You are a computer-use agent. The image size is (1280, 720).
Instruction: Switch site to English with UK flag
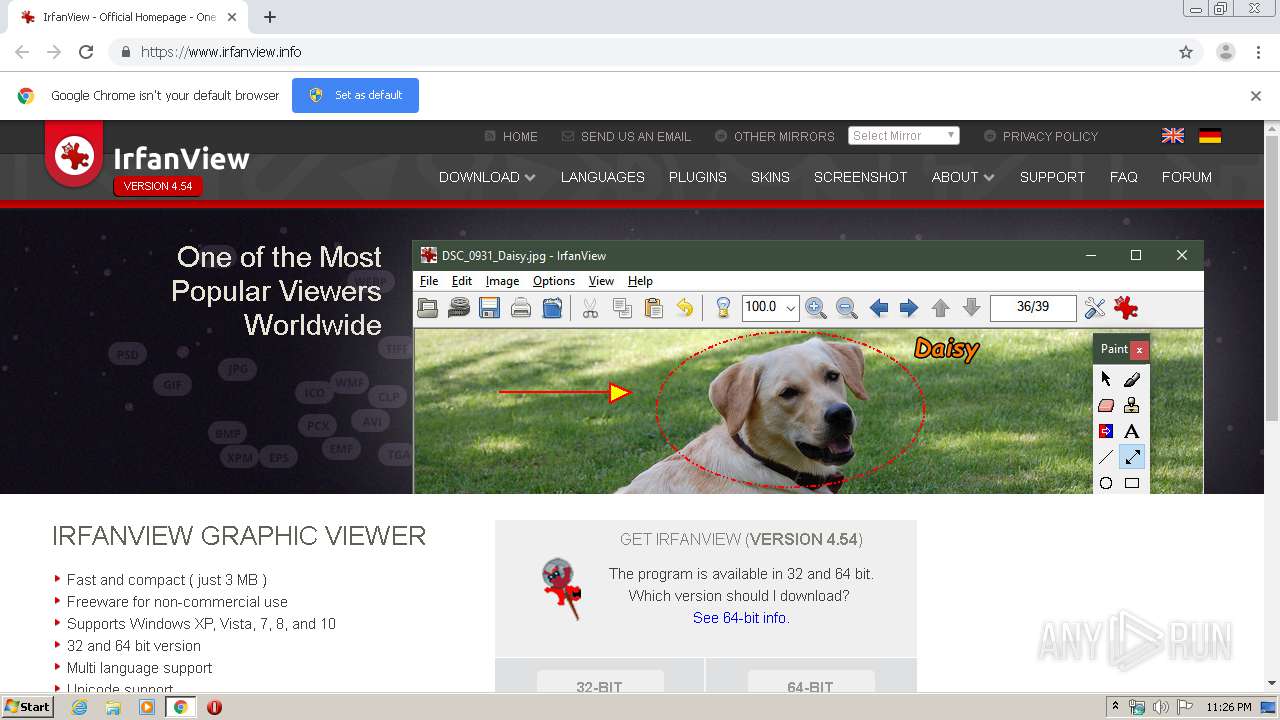pyautogui.click(x=1173, y=136)
